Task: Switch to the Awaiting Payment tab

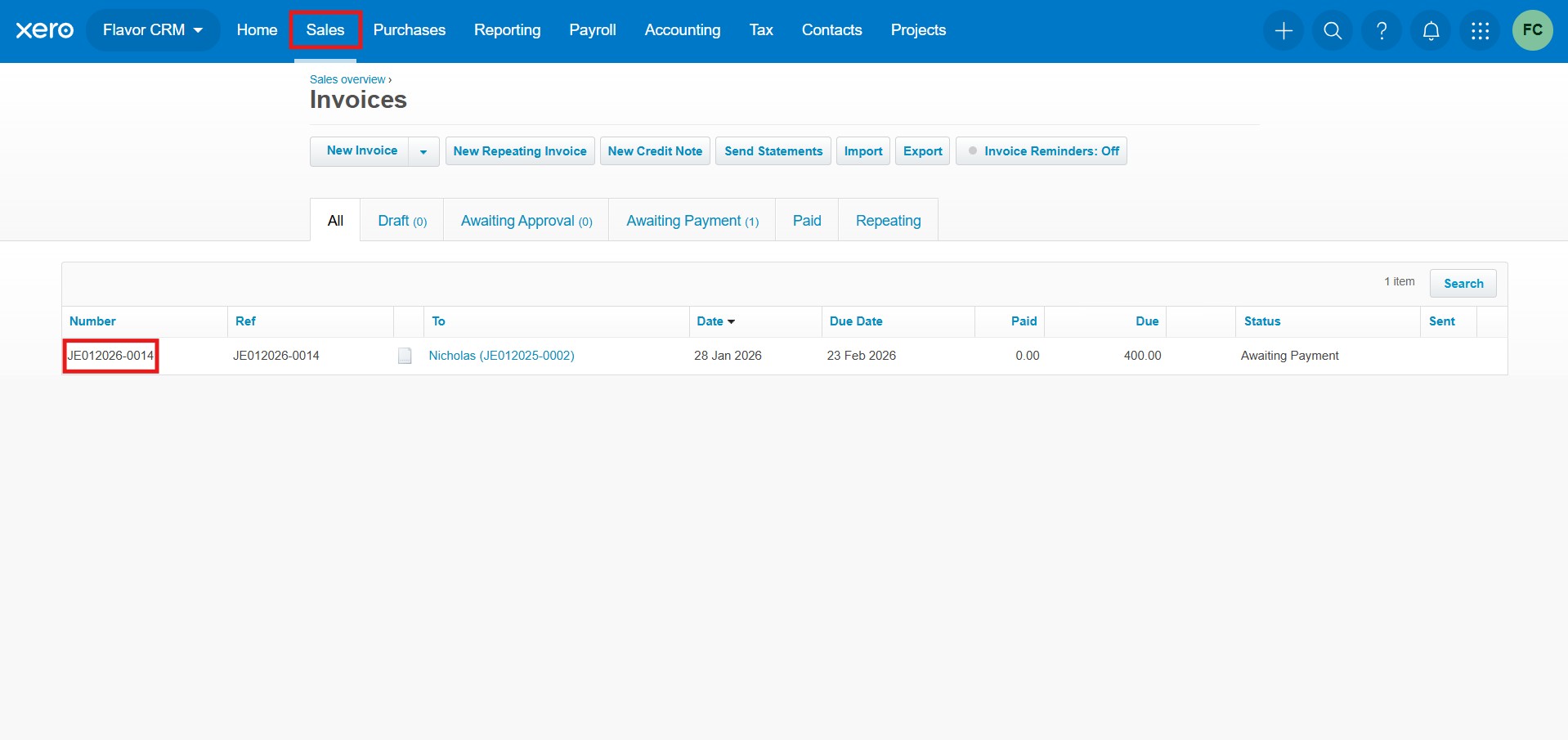Action: 692,221
